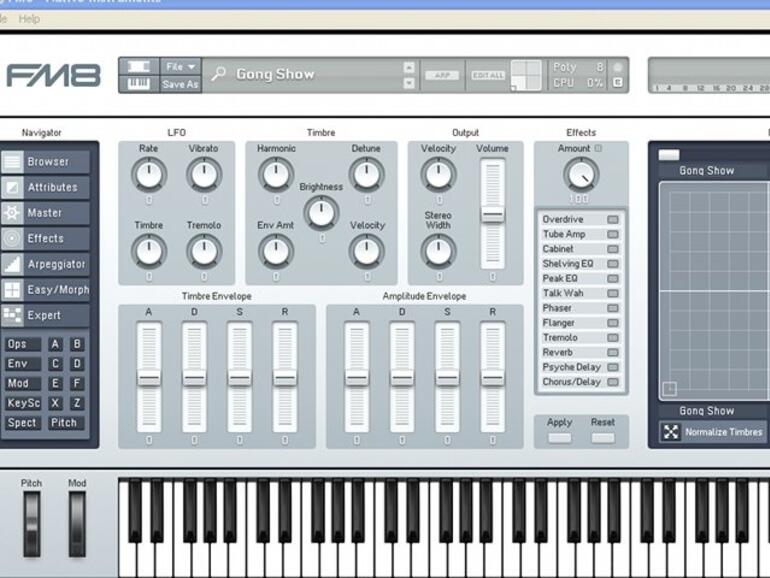Image resolution: width=770 pixels, height=578 pixels.
Task: Click the Reset button
Action: pos(603,437)
